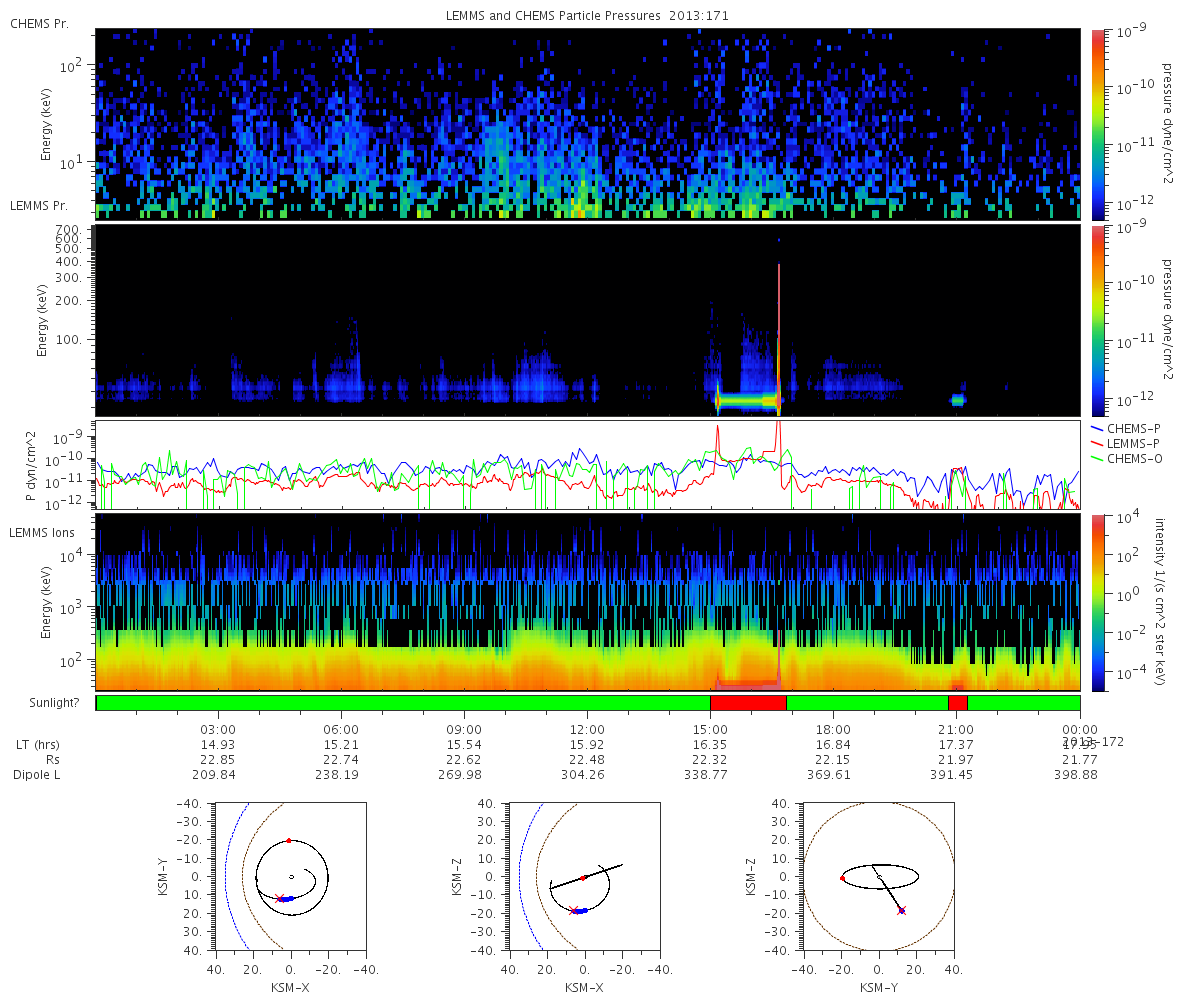
Task: Click the CHEMS Pr. panel label
Action: 39,23
